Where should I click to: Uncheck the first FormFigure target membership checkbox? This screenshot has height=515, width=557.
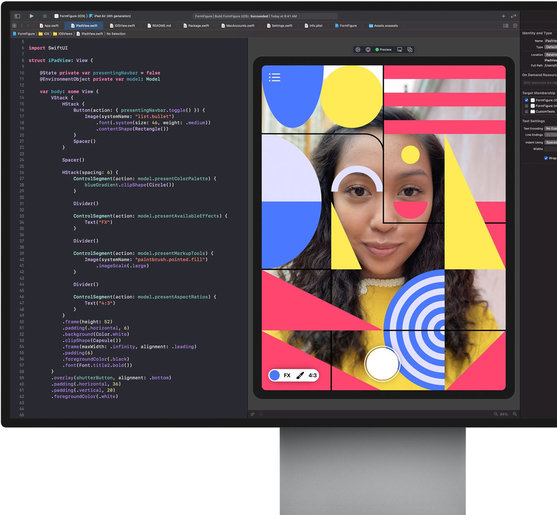[x=526, y=100]
